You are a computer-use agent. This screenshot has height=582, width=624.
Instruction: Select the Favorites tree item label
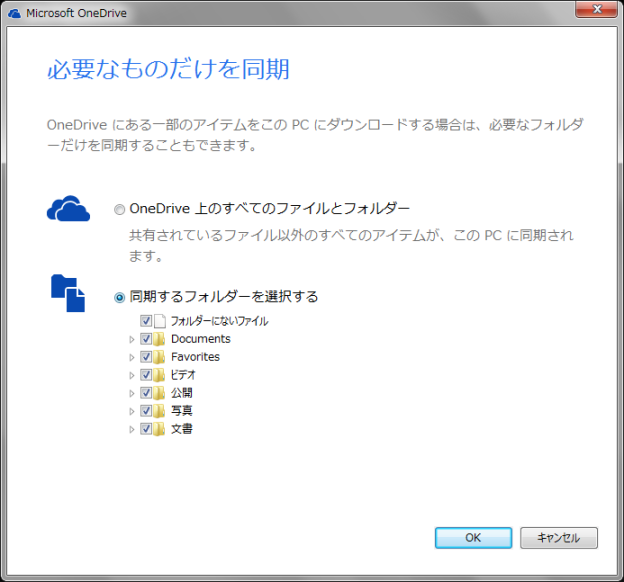point(195,357)
